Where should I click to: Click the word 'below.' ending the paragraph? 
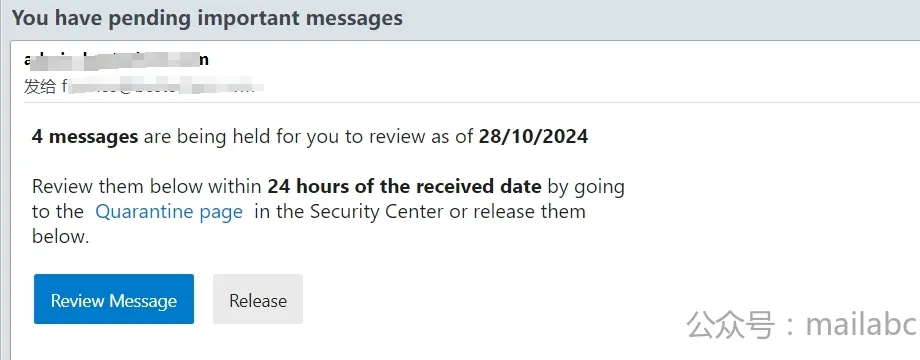(x=60, y=237)
